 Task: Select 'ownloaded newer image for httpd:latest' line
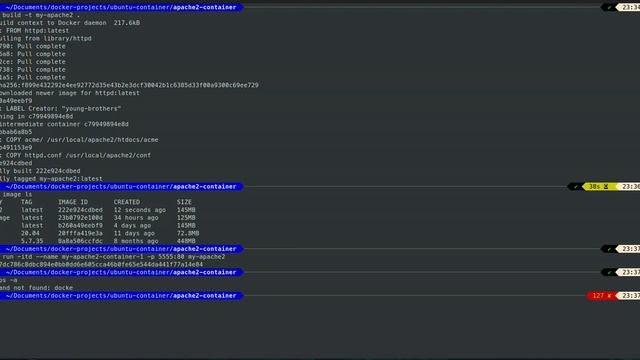click(70, 93)
